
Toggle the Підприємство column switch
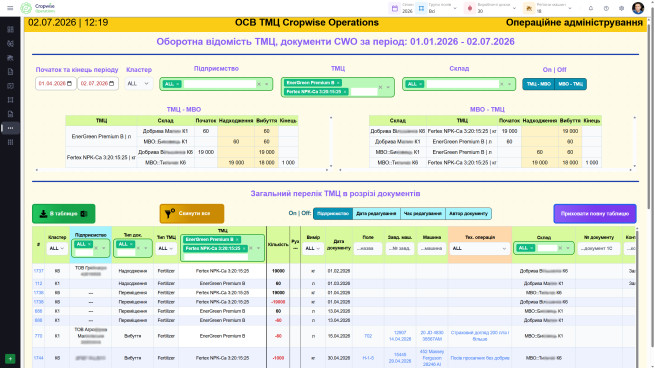coord(333,213)
